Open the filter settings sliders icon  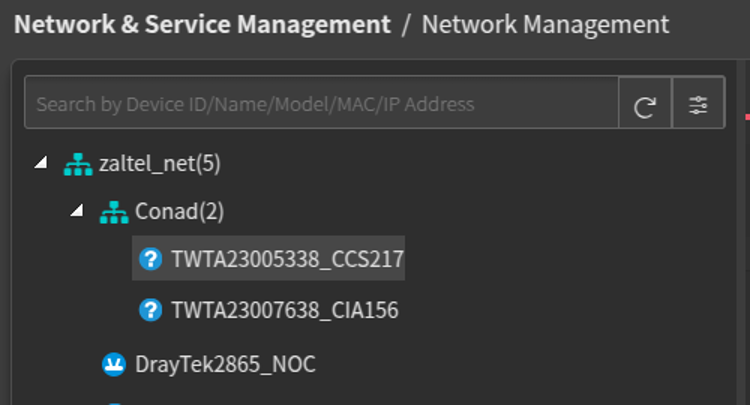coord(698,105)
